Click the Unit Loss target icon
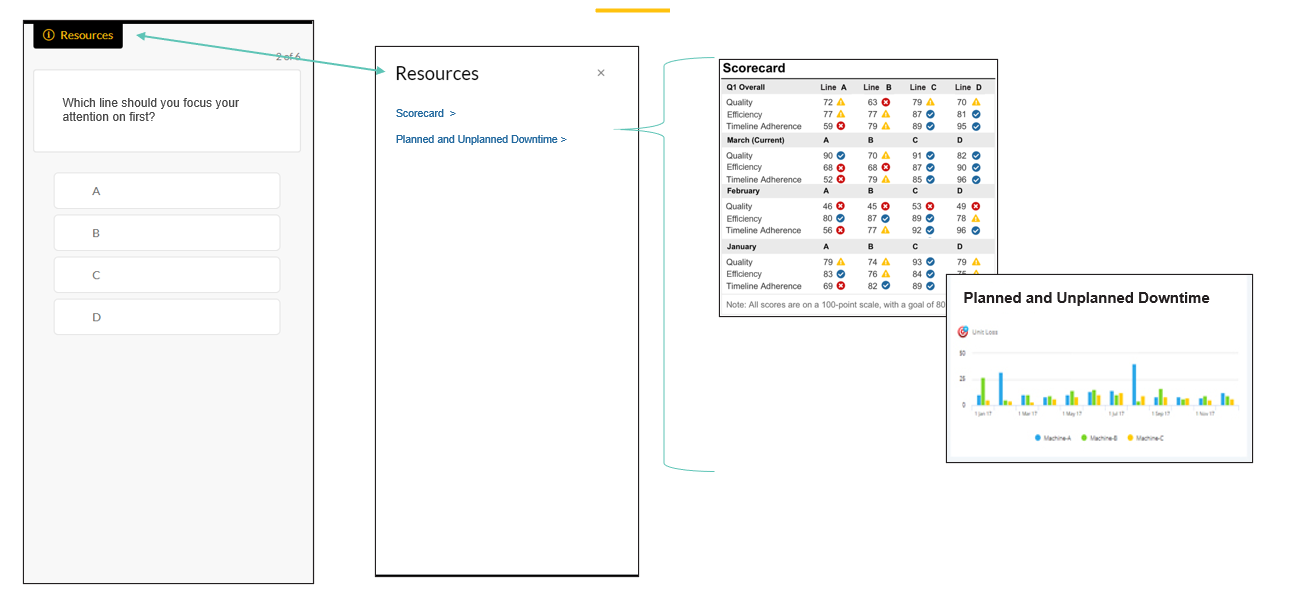The width and height of the screenshot is (1289, 597). [963, 332]
